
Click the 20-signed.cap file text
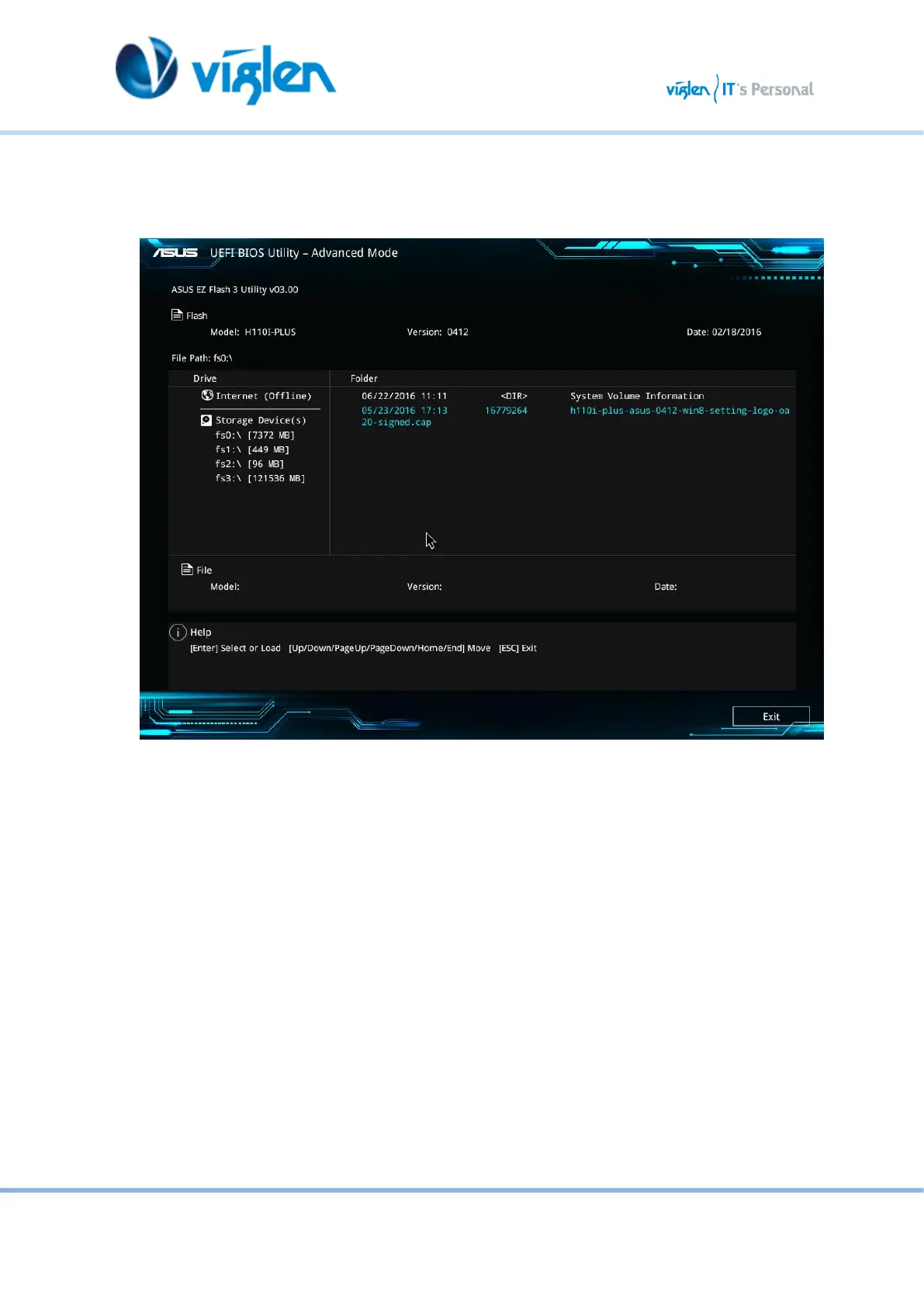click(396, 422)
